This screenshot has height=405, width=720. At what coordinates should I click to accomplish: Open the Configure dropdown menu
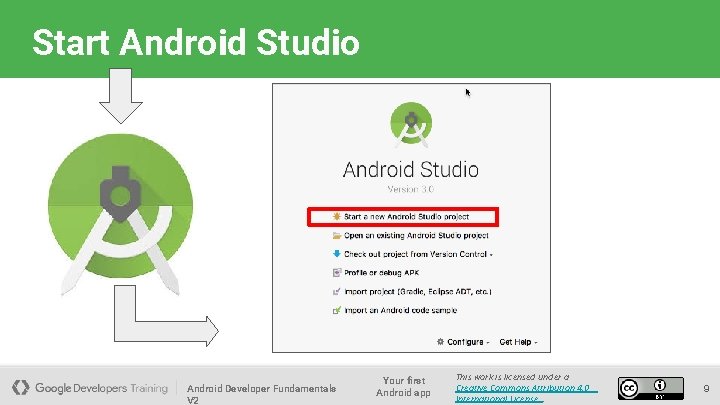[468, 342]
